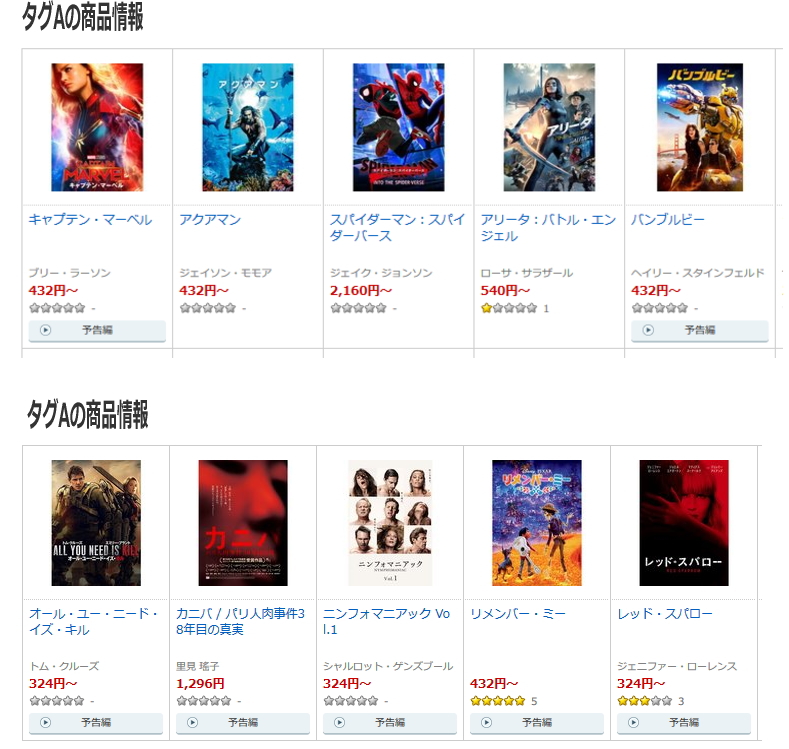Click the Alita poster thumbnail

click(549, 127)
